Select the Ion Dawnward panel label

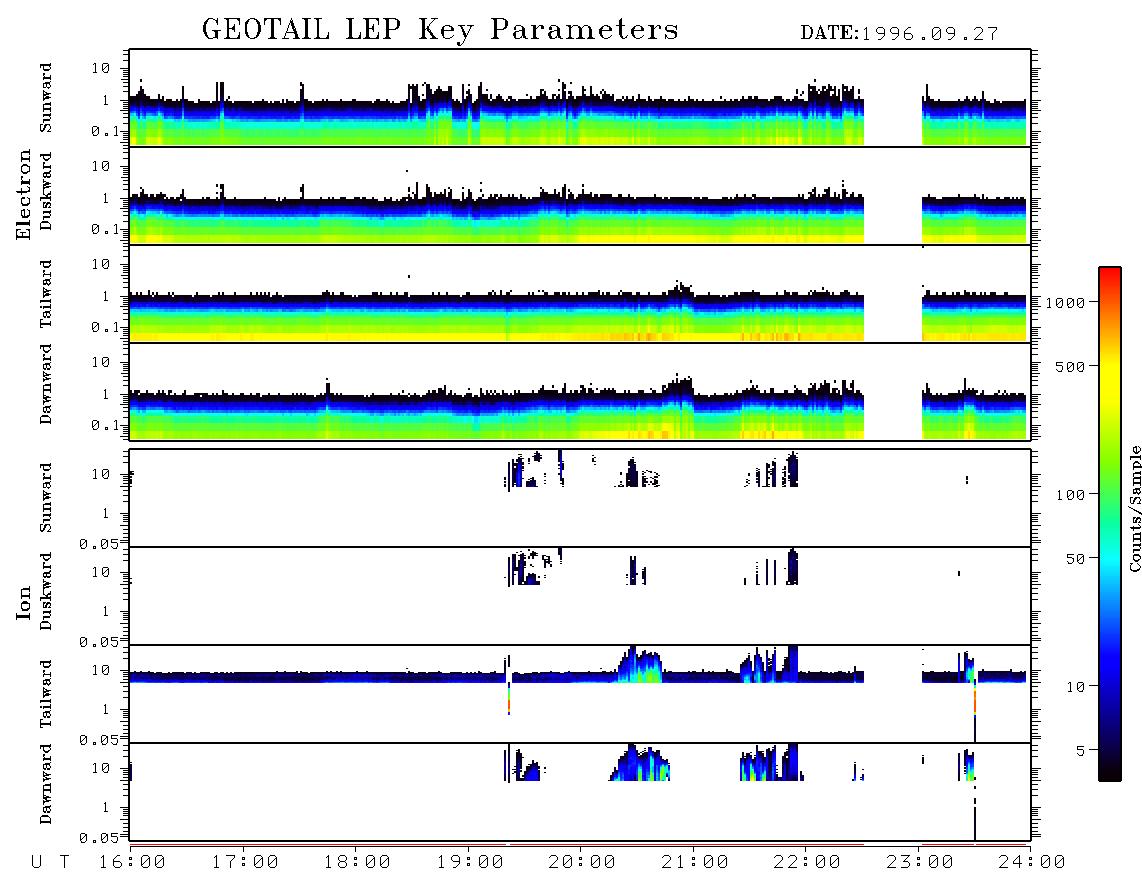click(46, 784)
